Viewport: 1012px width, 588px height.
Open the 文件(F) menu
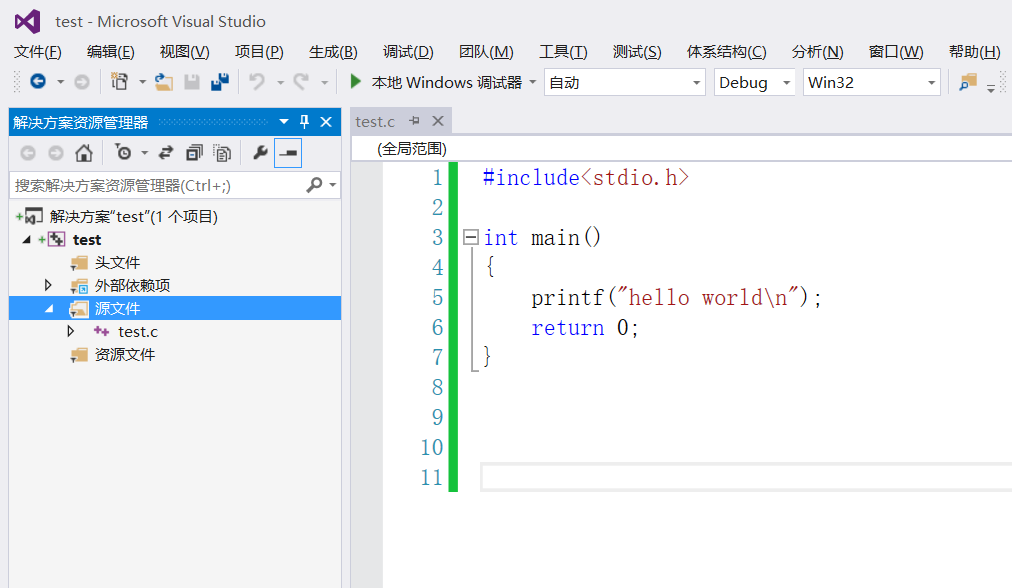point(37,52)
